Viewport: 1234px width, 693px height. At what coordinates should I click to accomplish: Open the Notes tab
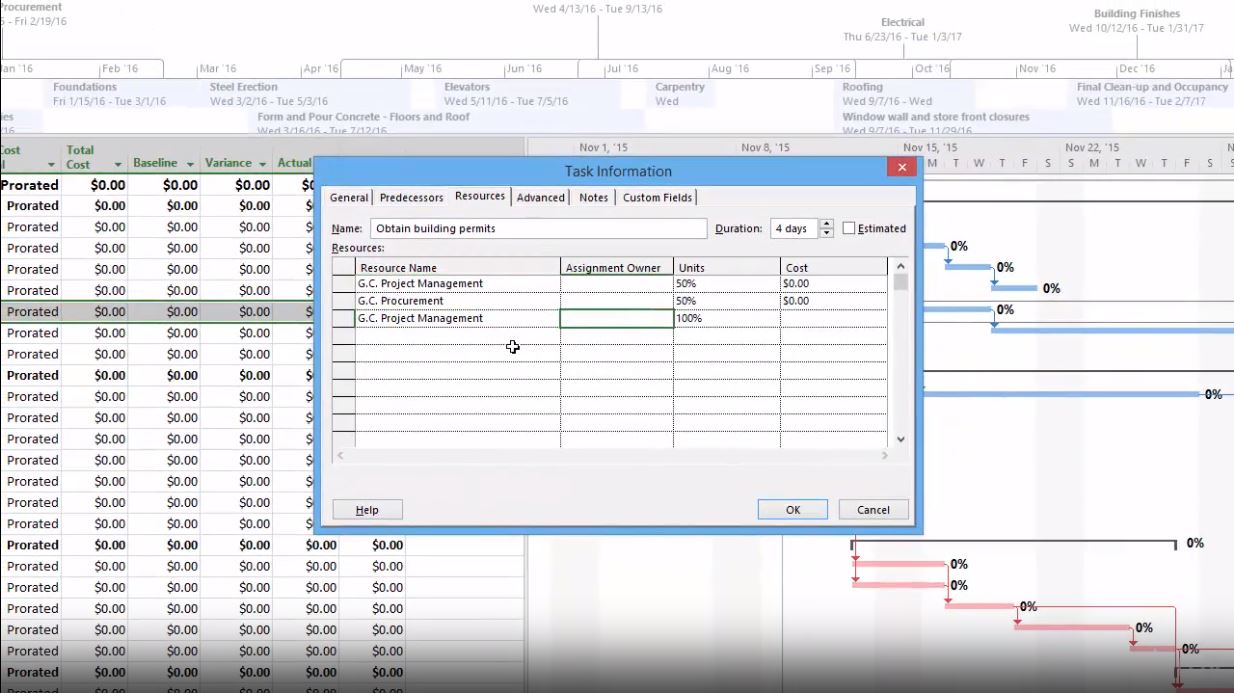tap(593, 198)
